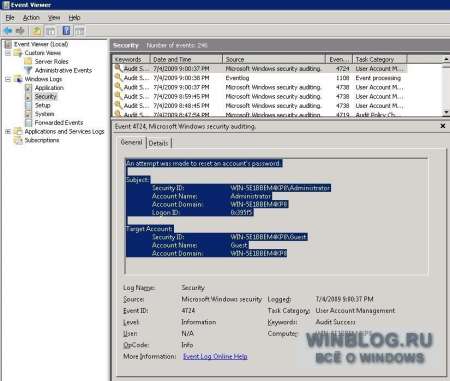
Task: Select the Application log
Action: (49, 88)
